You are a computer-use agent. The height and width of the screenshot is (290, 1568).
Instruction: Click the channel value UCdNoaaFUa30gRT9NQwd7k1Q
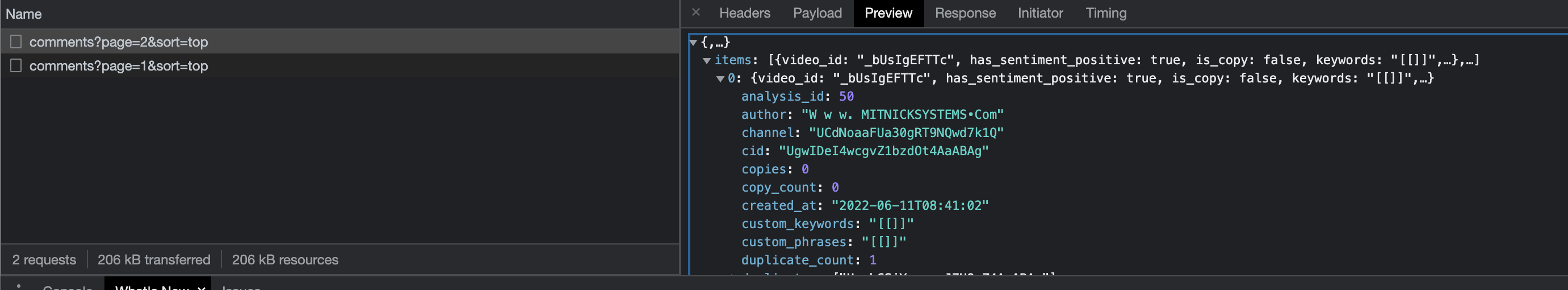905,133
